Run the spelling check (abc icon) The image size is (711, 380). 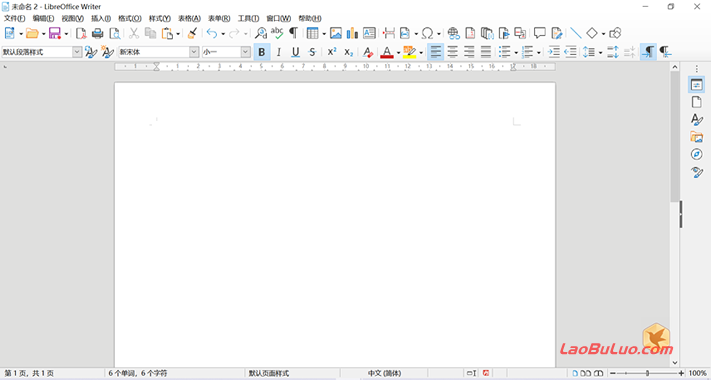pos(277,33)
